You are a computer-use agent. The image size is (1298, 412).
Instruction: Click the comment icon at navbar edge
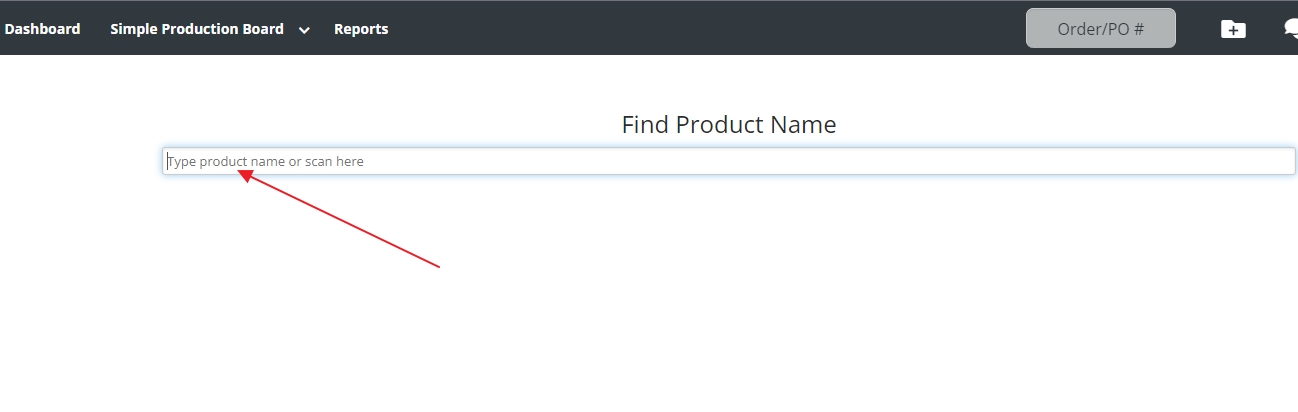pyautogui.click(x=1291, y=29)
